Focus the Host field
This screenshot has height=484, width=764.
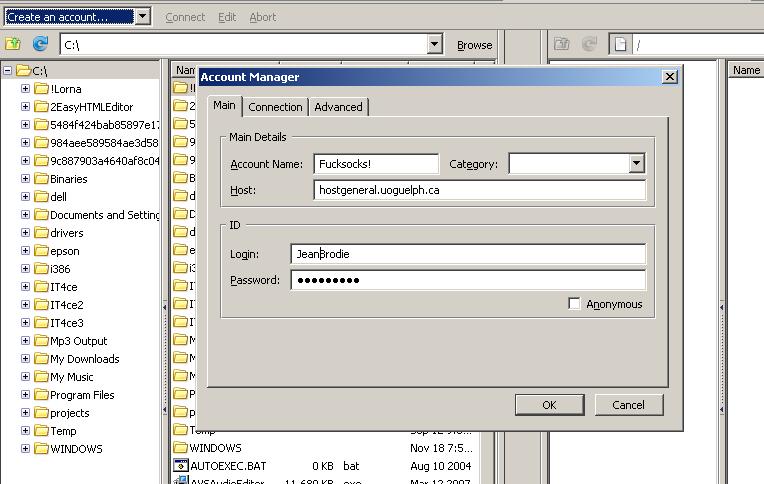click(x=479, y=190)
